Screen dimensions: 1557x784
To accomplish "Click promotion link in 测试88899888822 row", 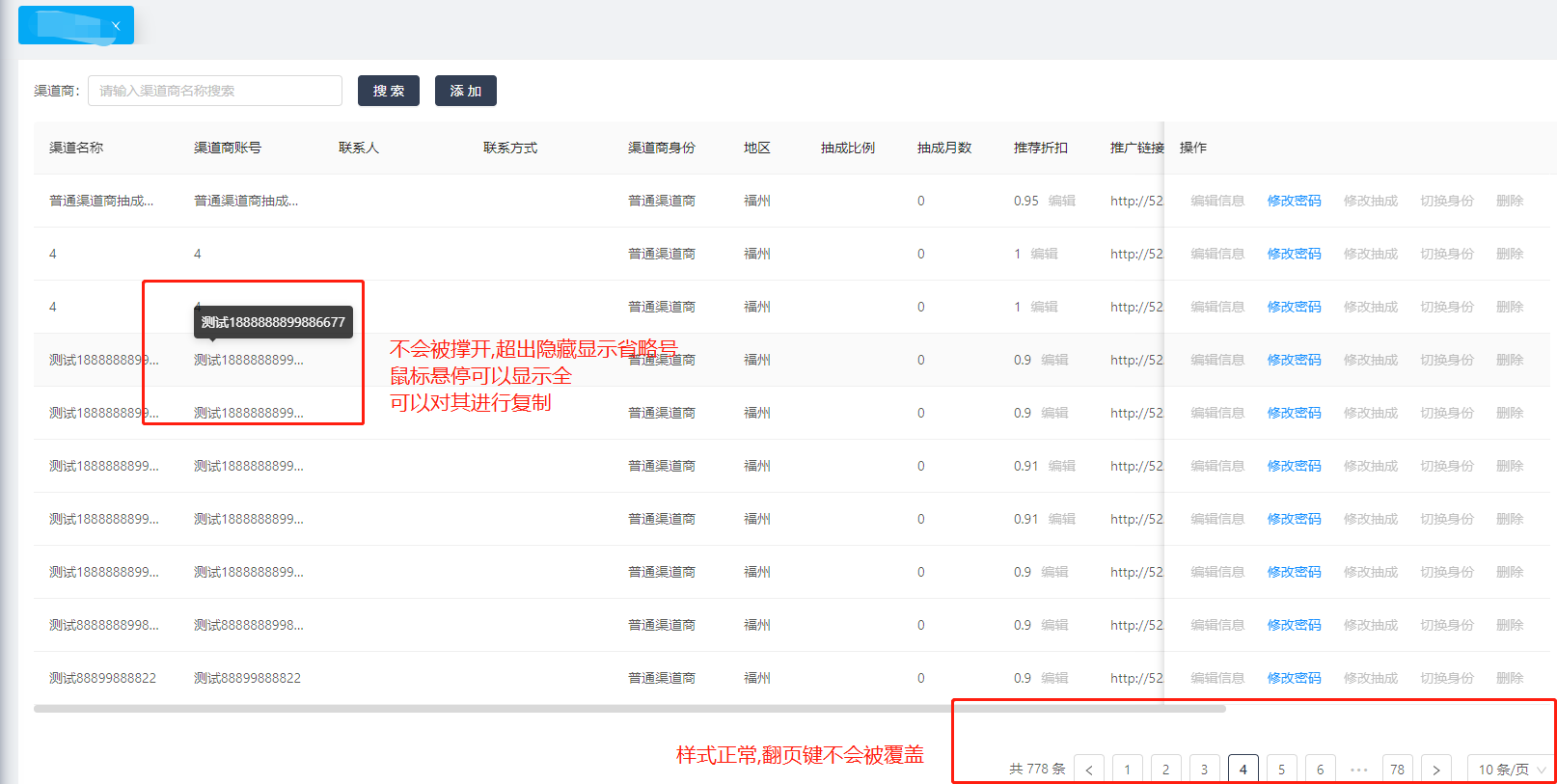I will [1136, 678].
